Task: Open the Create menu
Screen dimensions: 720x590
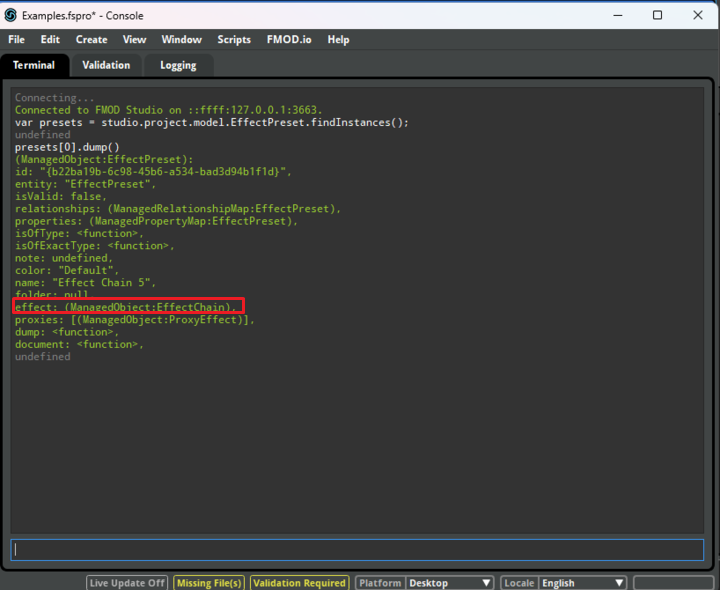Action: point(91,39)
